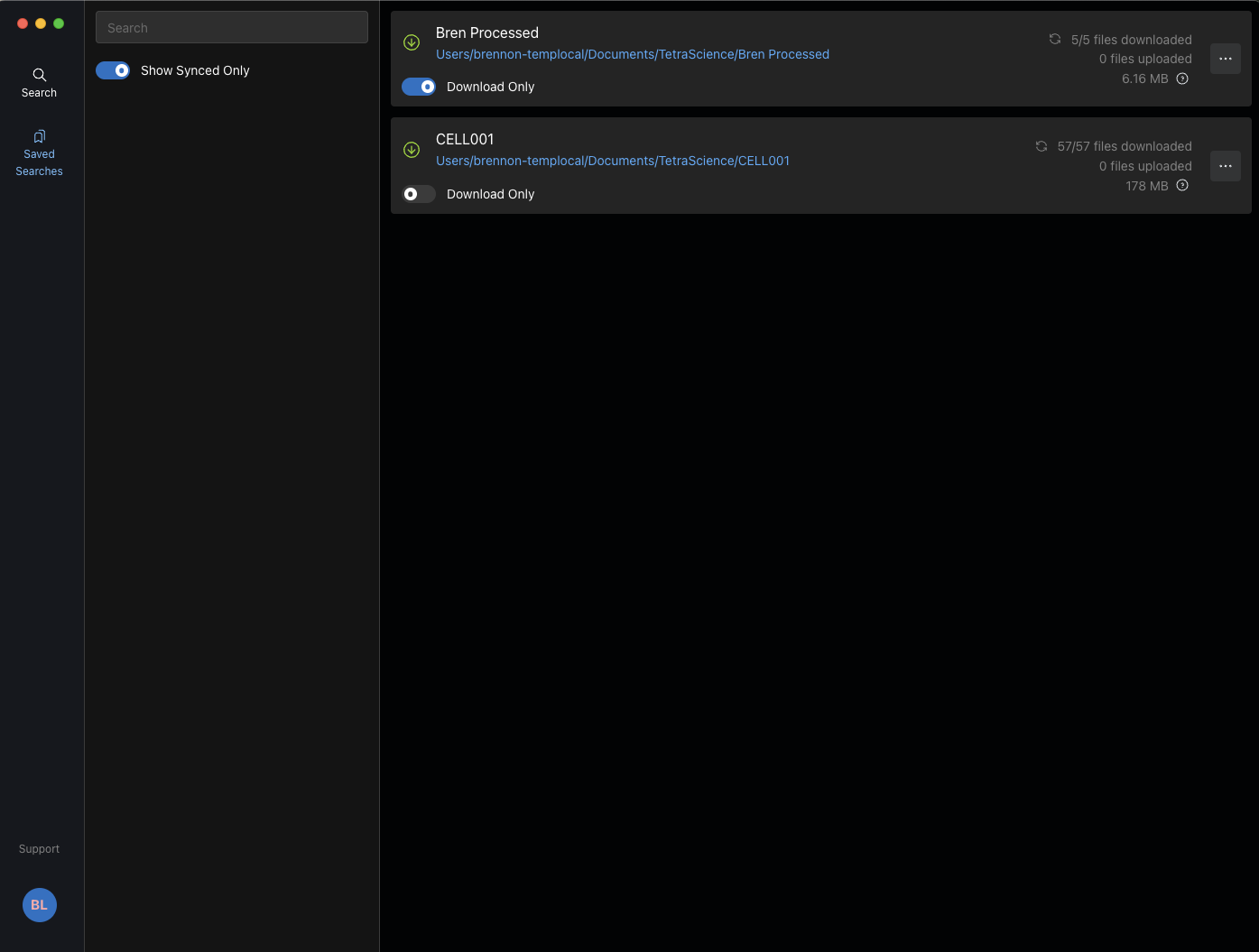Click the sync refresh icon beside 5/5 files downloaded
This screenshot has height=952, width=1259.
click(1054, 39)
